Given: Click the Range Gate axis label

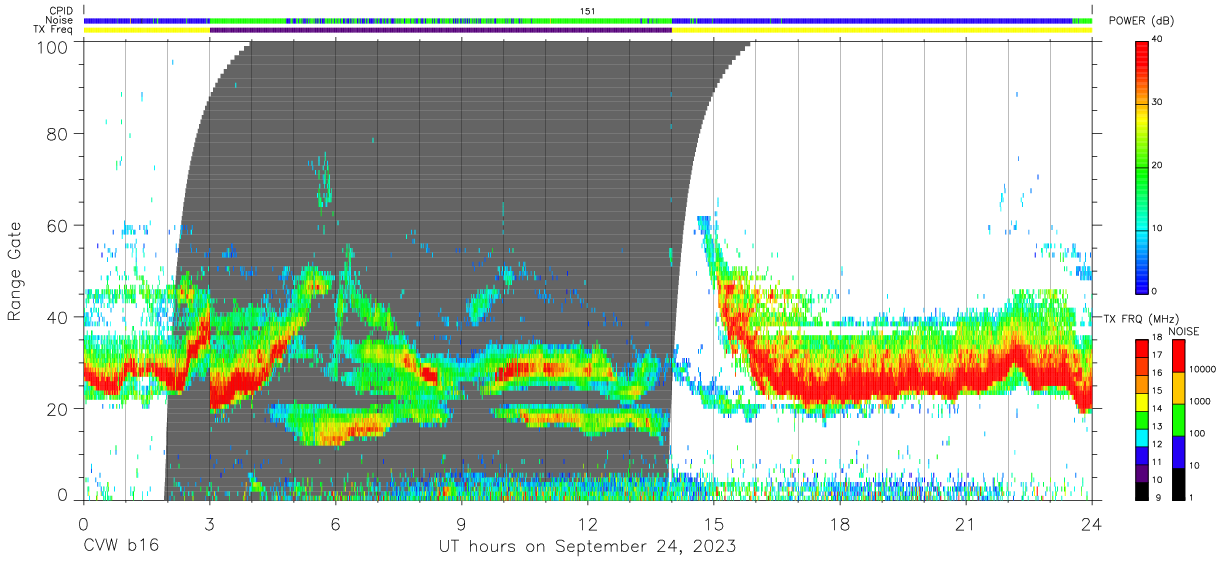Looking at the screenshot, I should (x=16, y=272).
